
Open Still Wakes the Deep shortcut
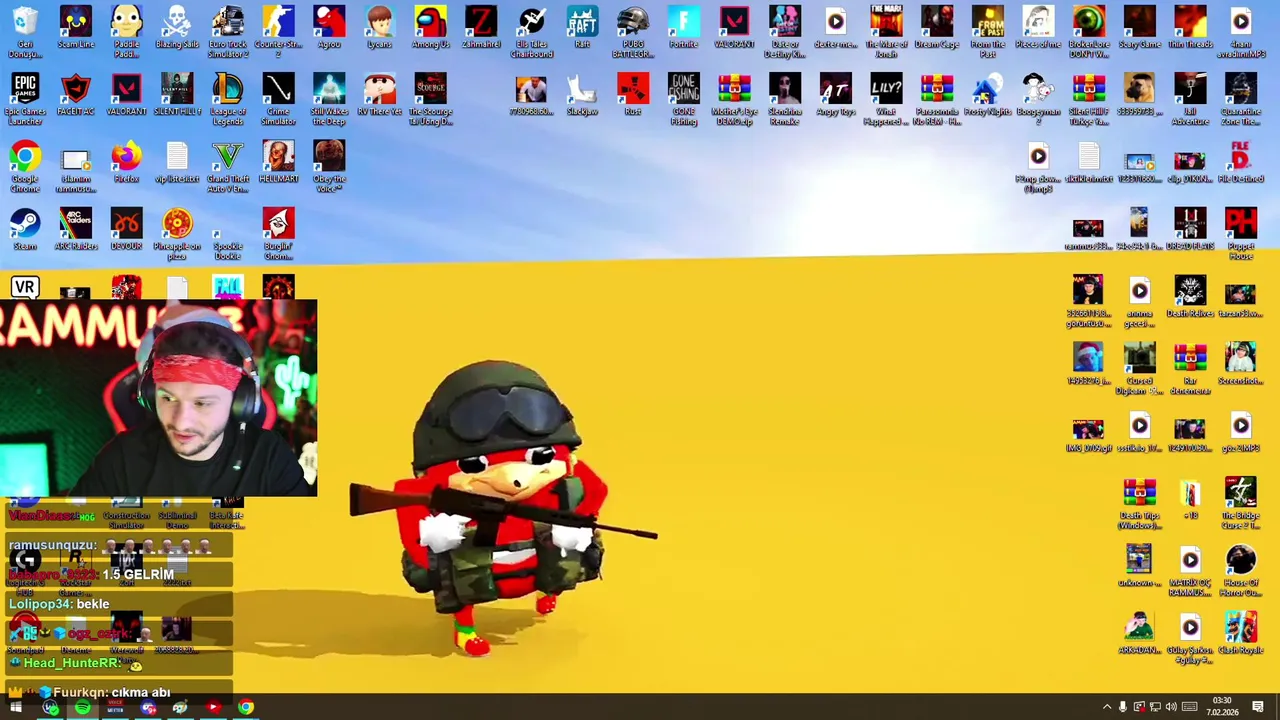coord(329,99)
